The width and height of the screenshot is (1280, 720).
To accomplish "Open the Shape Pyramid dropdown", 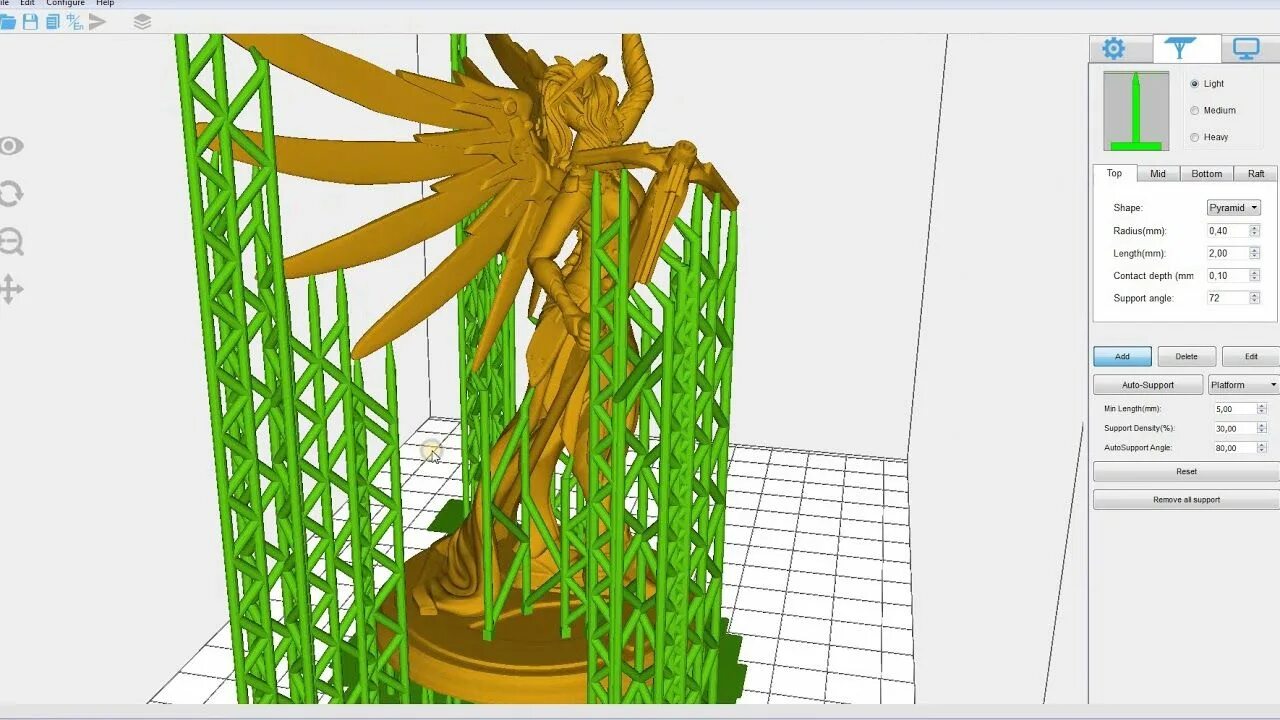I will 1233,208.
